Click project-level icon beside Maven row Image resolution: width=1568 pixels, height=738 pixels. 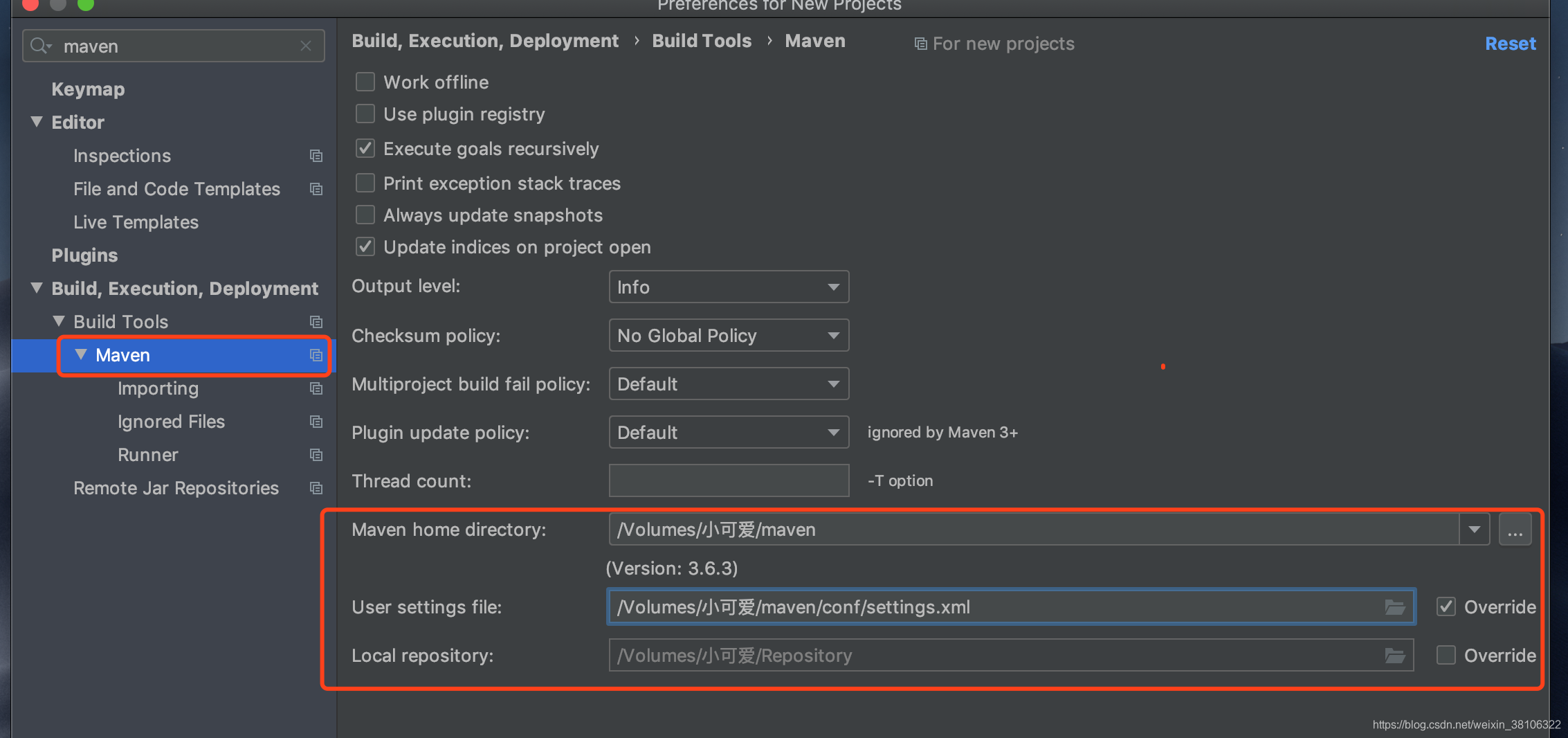coord(316,355)
